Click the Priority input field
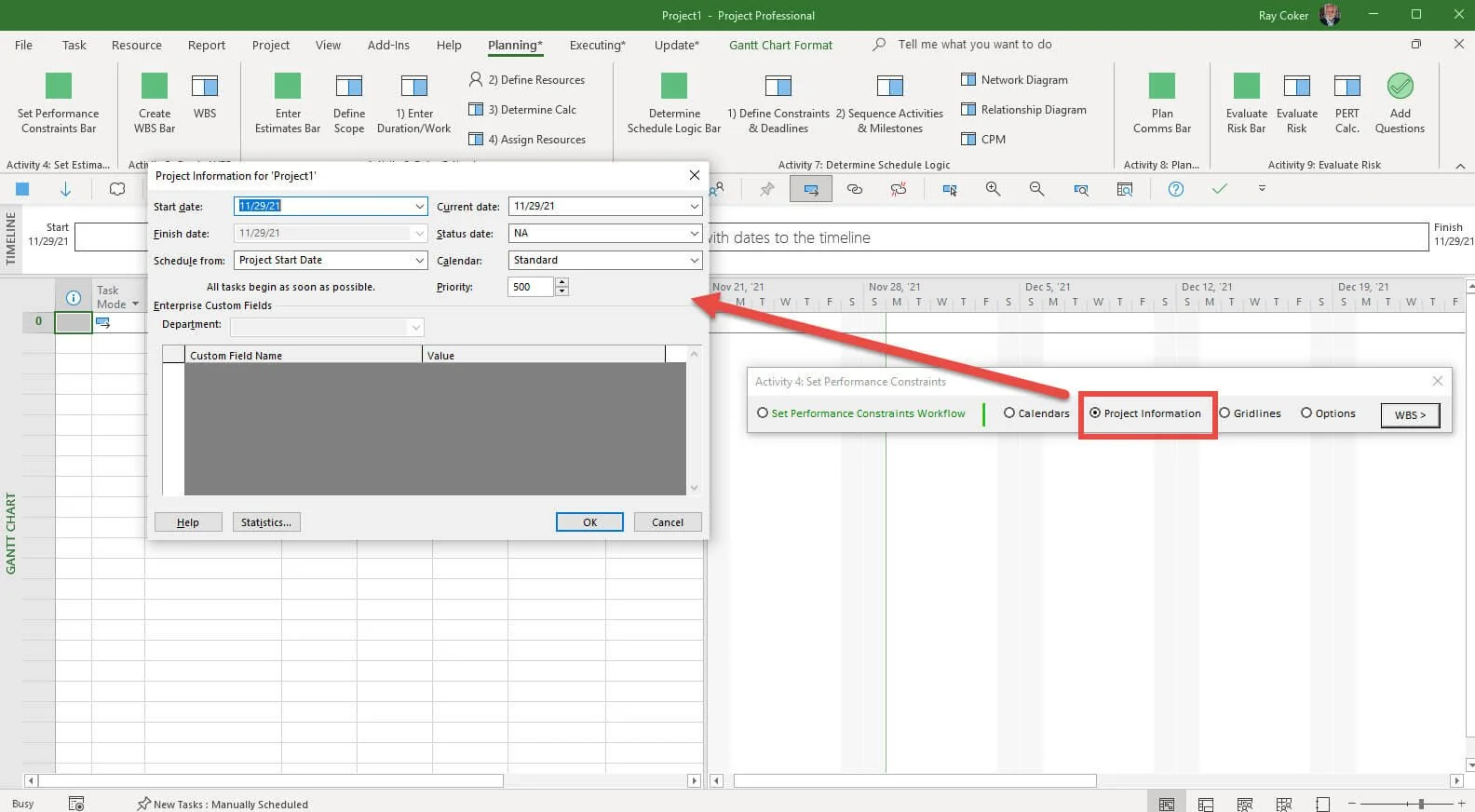The height and width of the screenshot is (812, 1475). 531,287
